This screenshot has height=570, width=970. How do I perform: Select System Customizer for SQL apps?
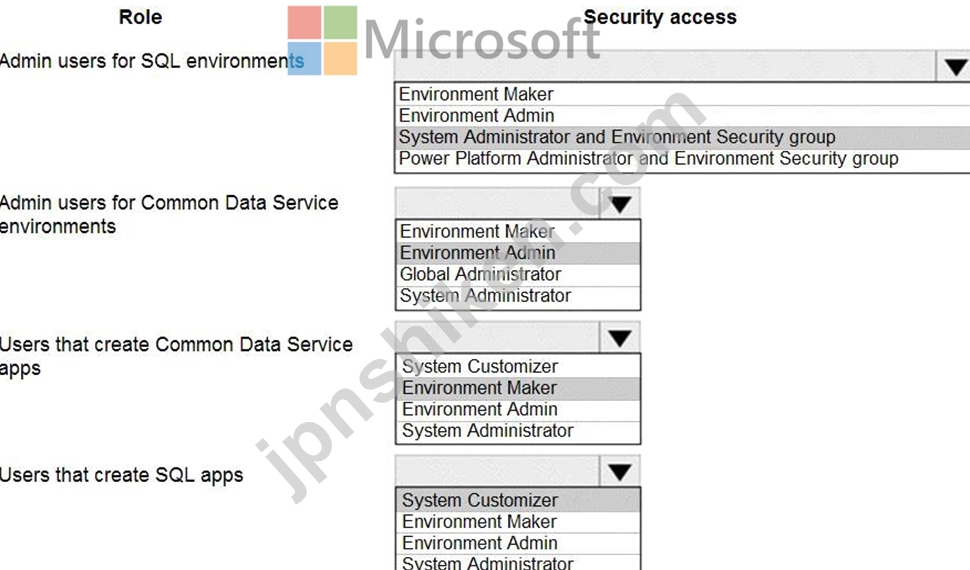pyautogui.click(x=518, y=500)
